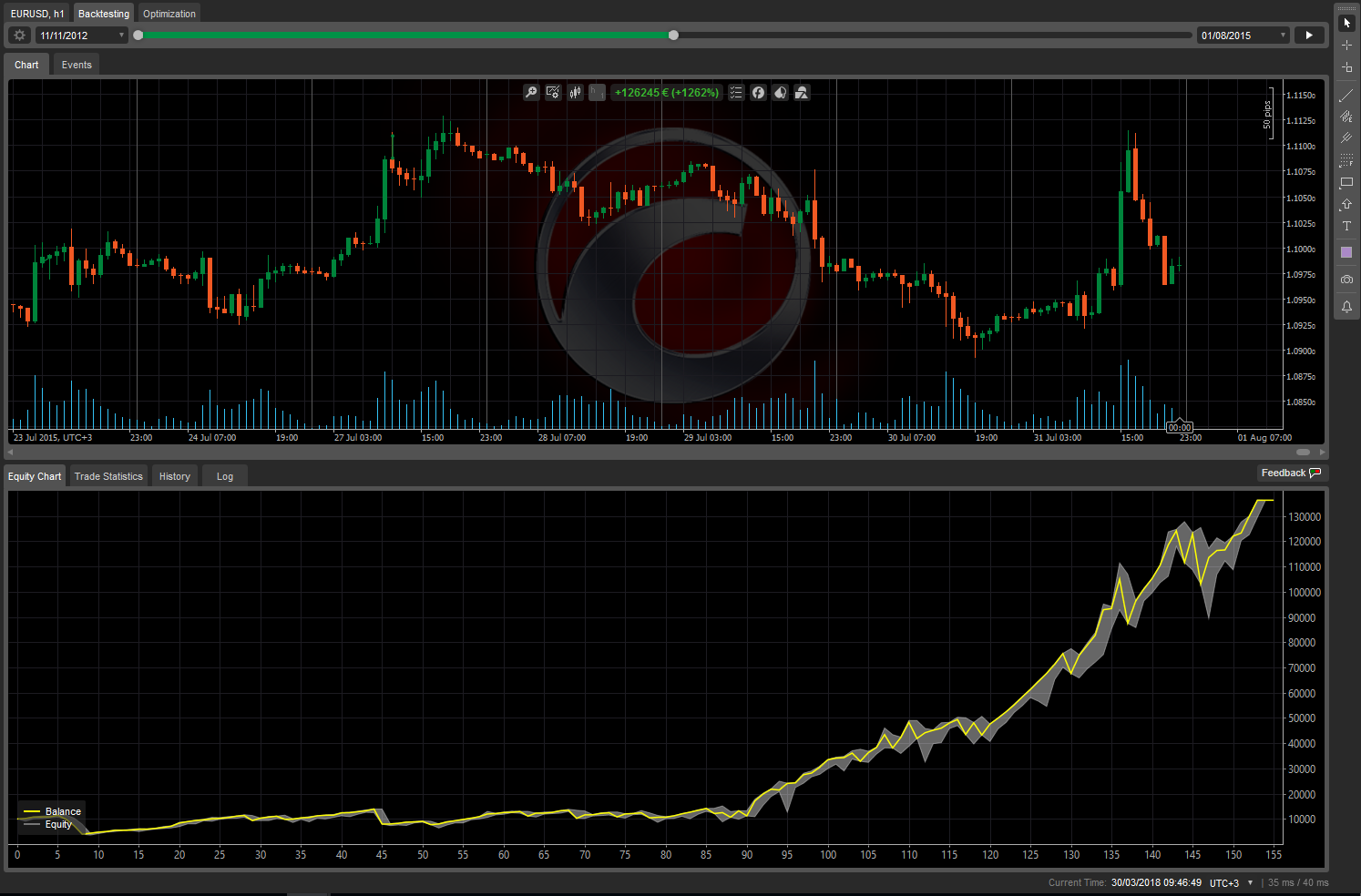Viewport: 1361px width, 896px height.
Task: Open the h1 timeframe selector
Action: tap(597, 92)
